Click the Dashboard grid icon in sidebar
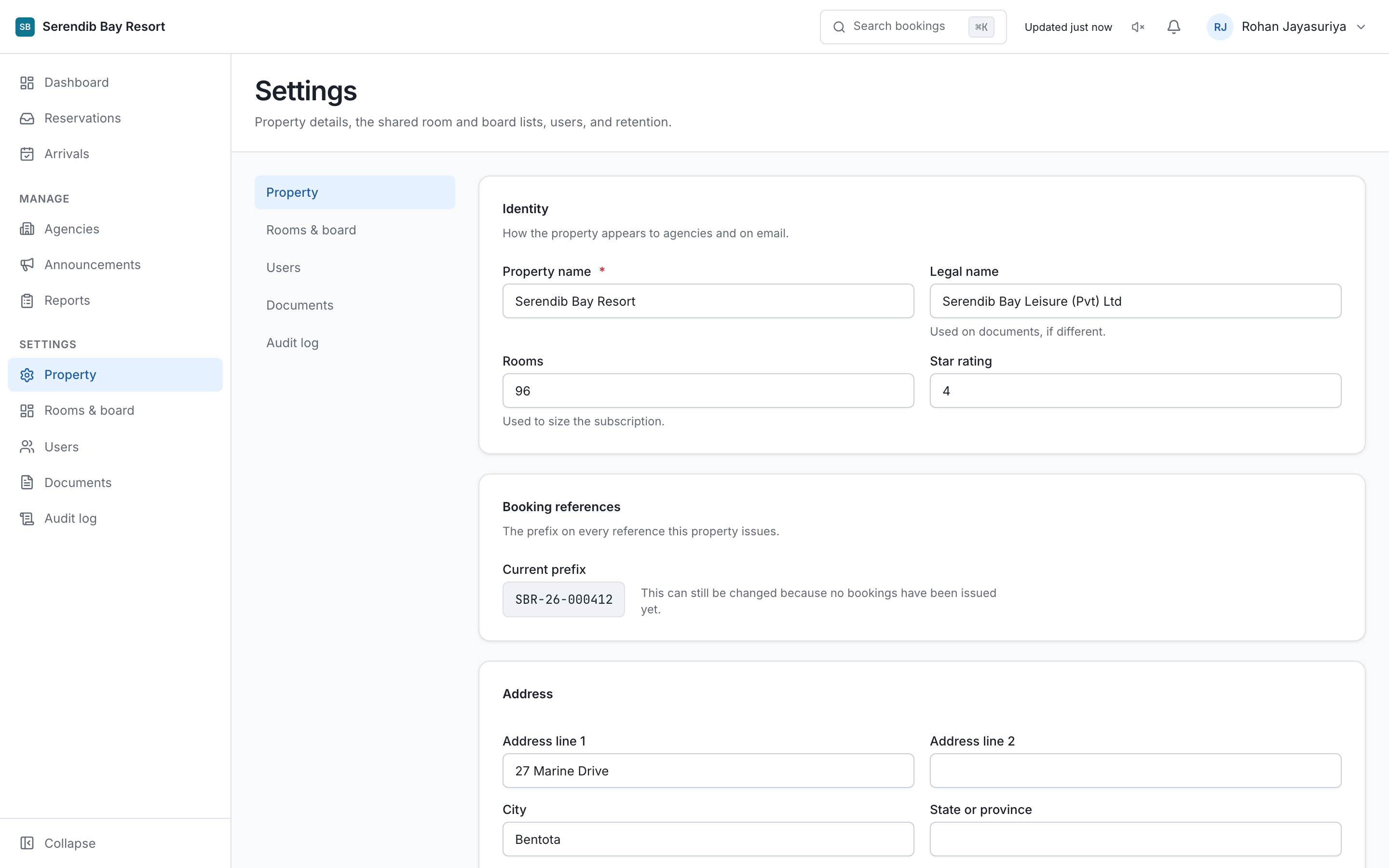 coord(27,82)
